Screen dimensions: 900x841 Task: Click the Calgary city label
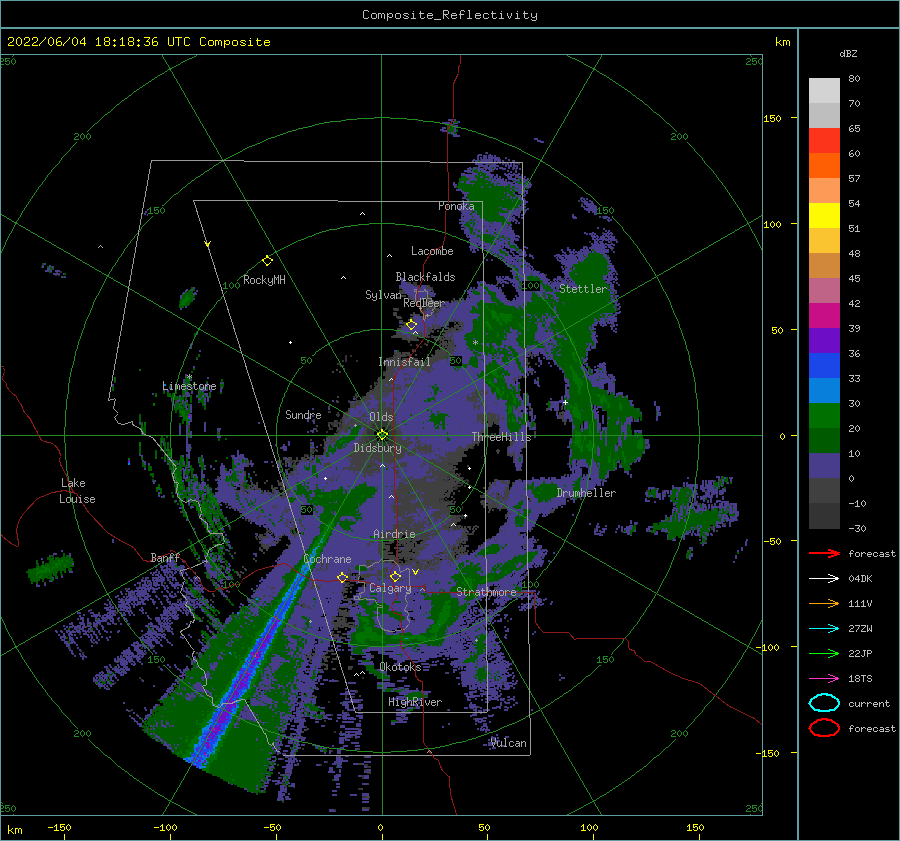tap(390, 588)
